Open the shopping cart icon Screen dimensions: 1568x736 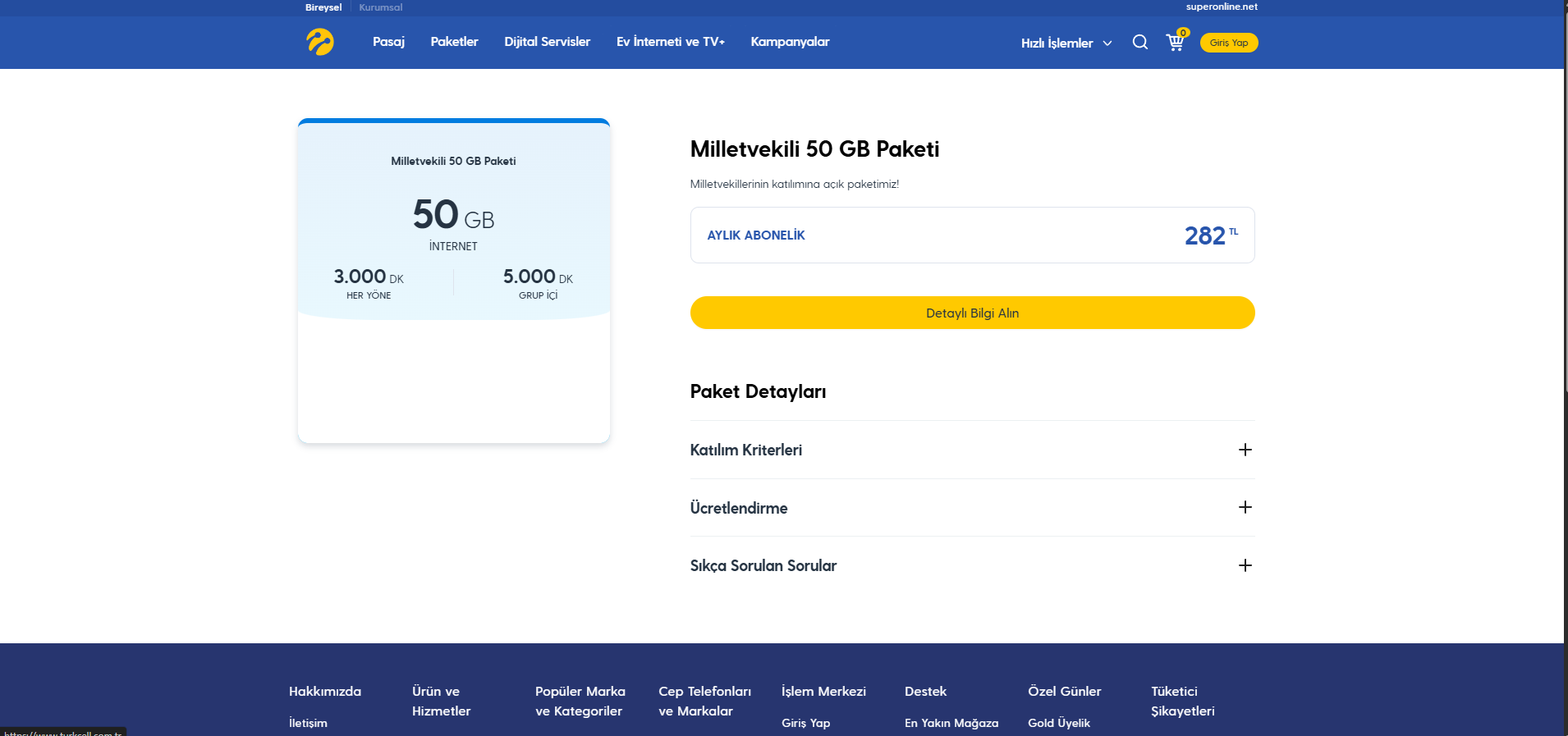pyautogui.click(x=1176, y=41)
